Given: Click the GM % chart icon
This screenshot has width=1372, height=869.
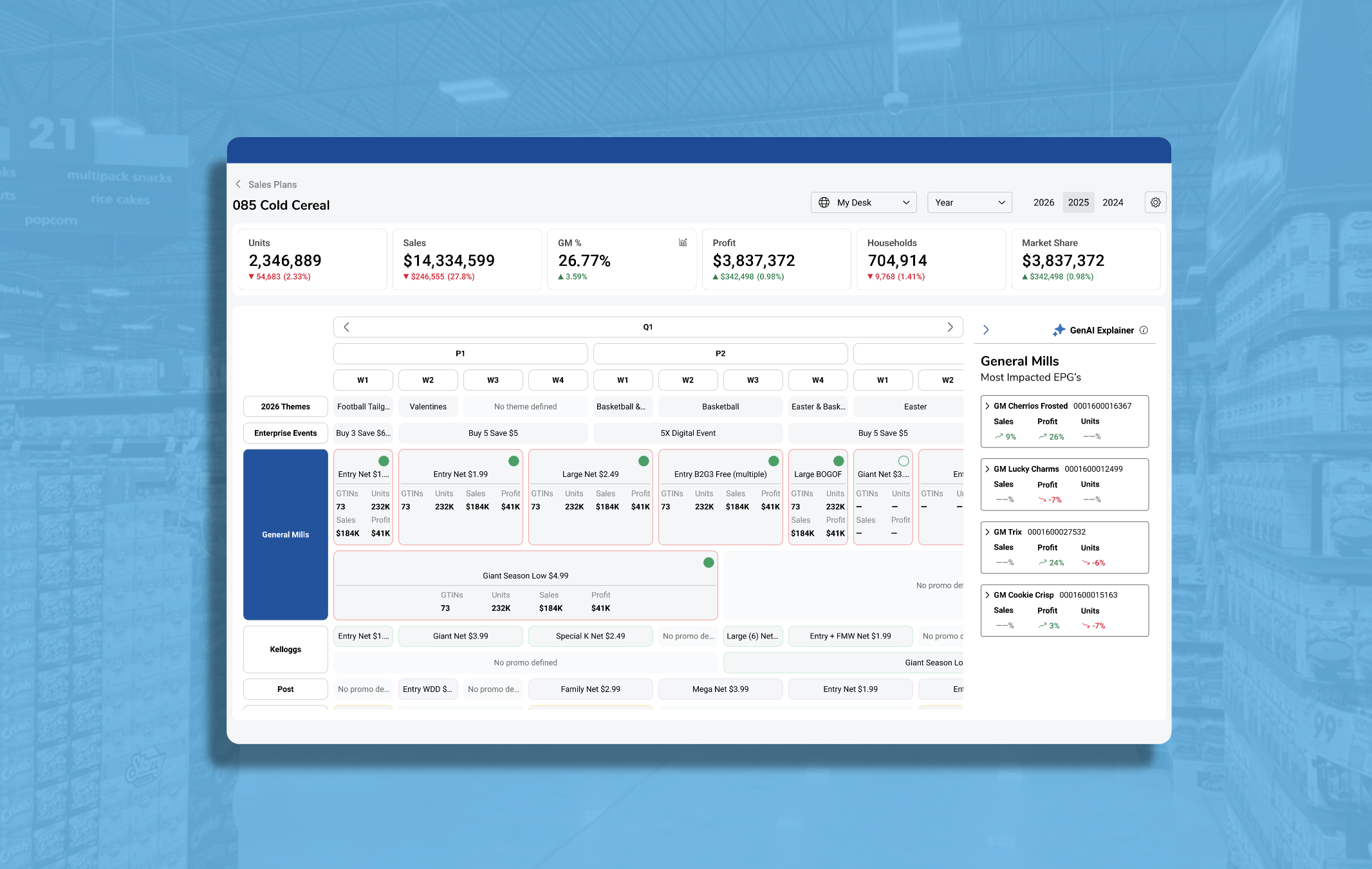Looking at the screenshot, I should [683, 243].
